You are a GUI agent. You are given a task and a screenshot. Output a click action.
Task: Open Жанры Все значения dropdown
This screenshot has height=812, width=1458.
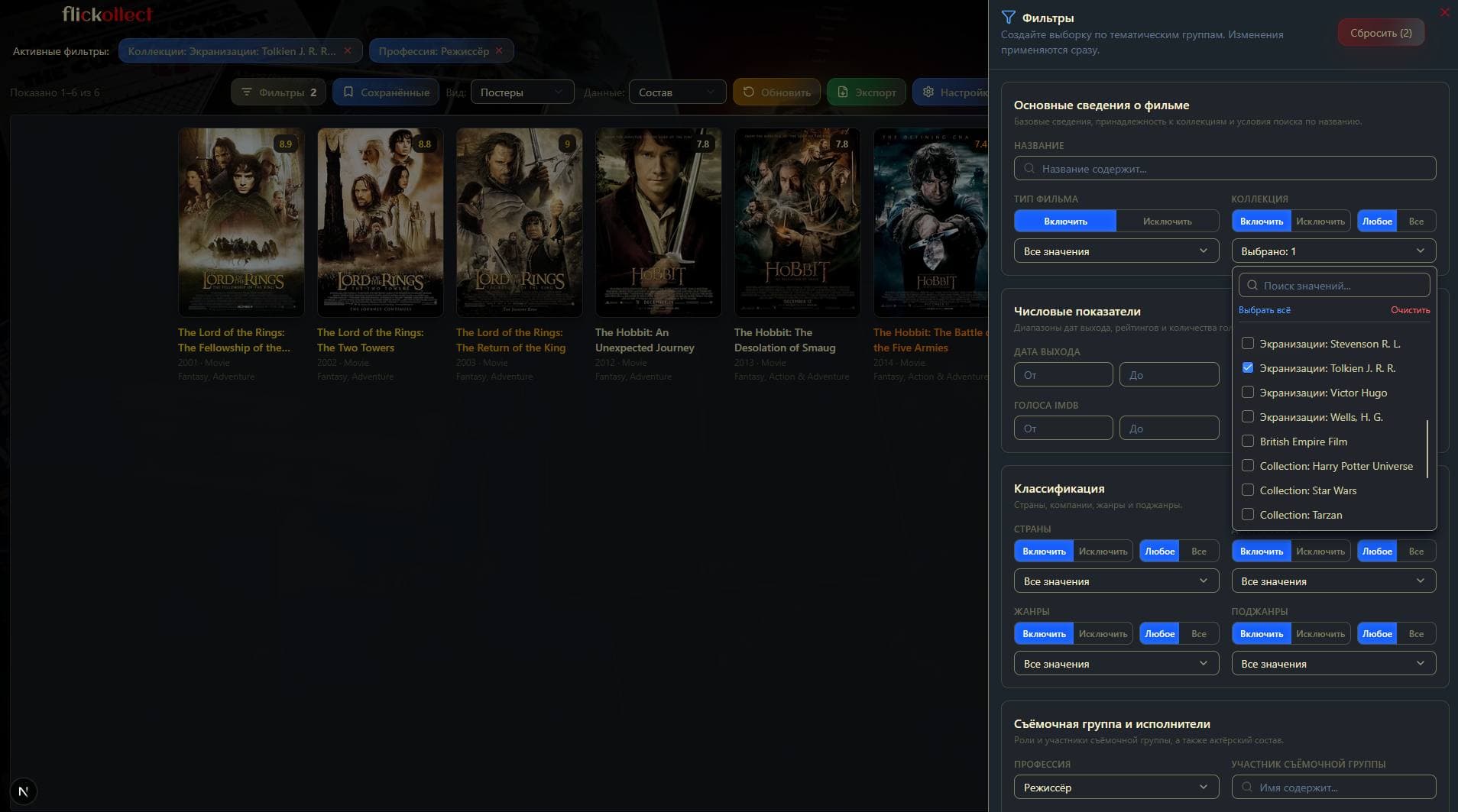(1116, 664)
